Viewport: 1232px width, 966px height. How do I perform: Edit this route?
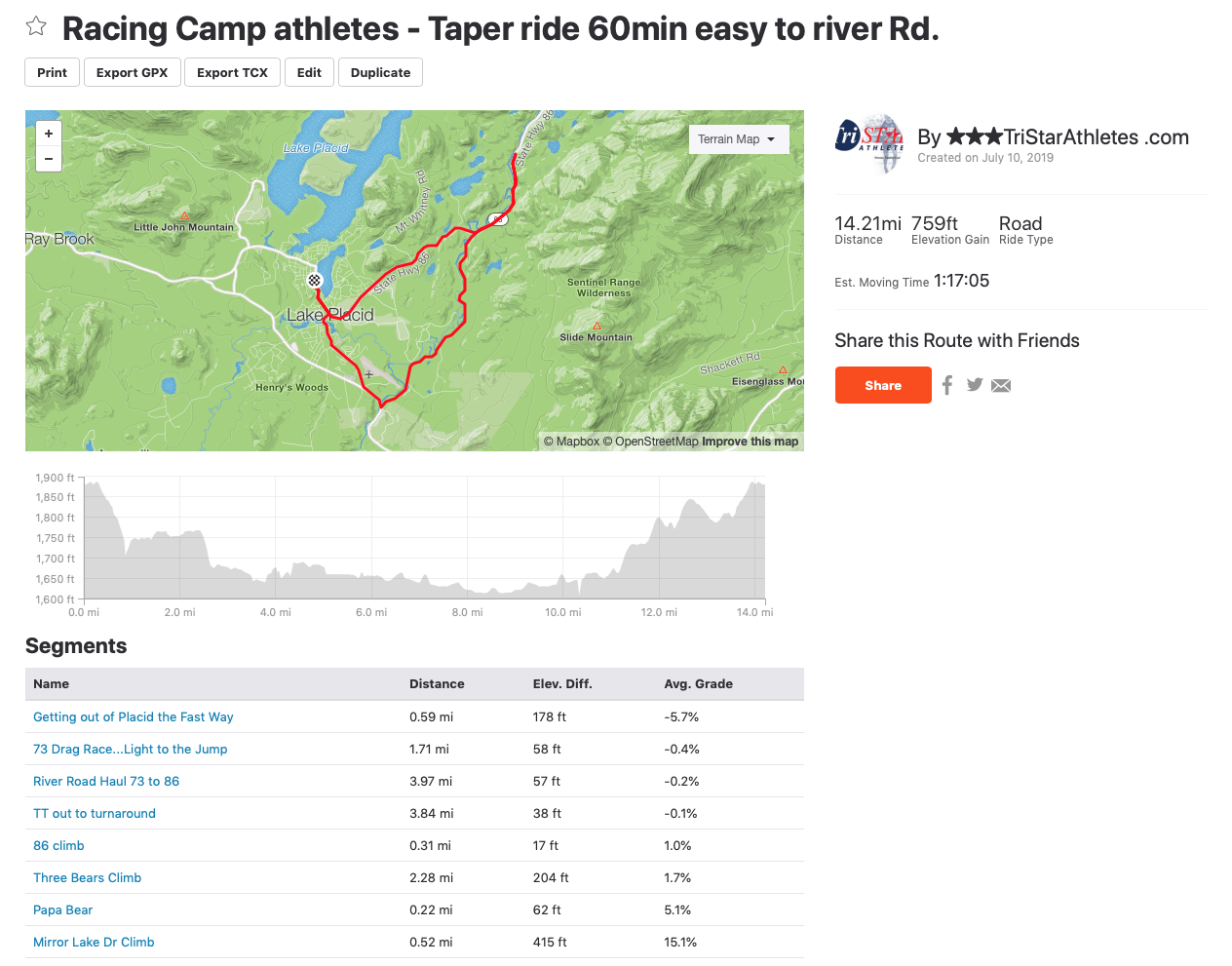309,72
